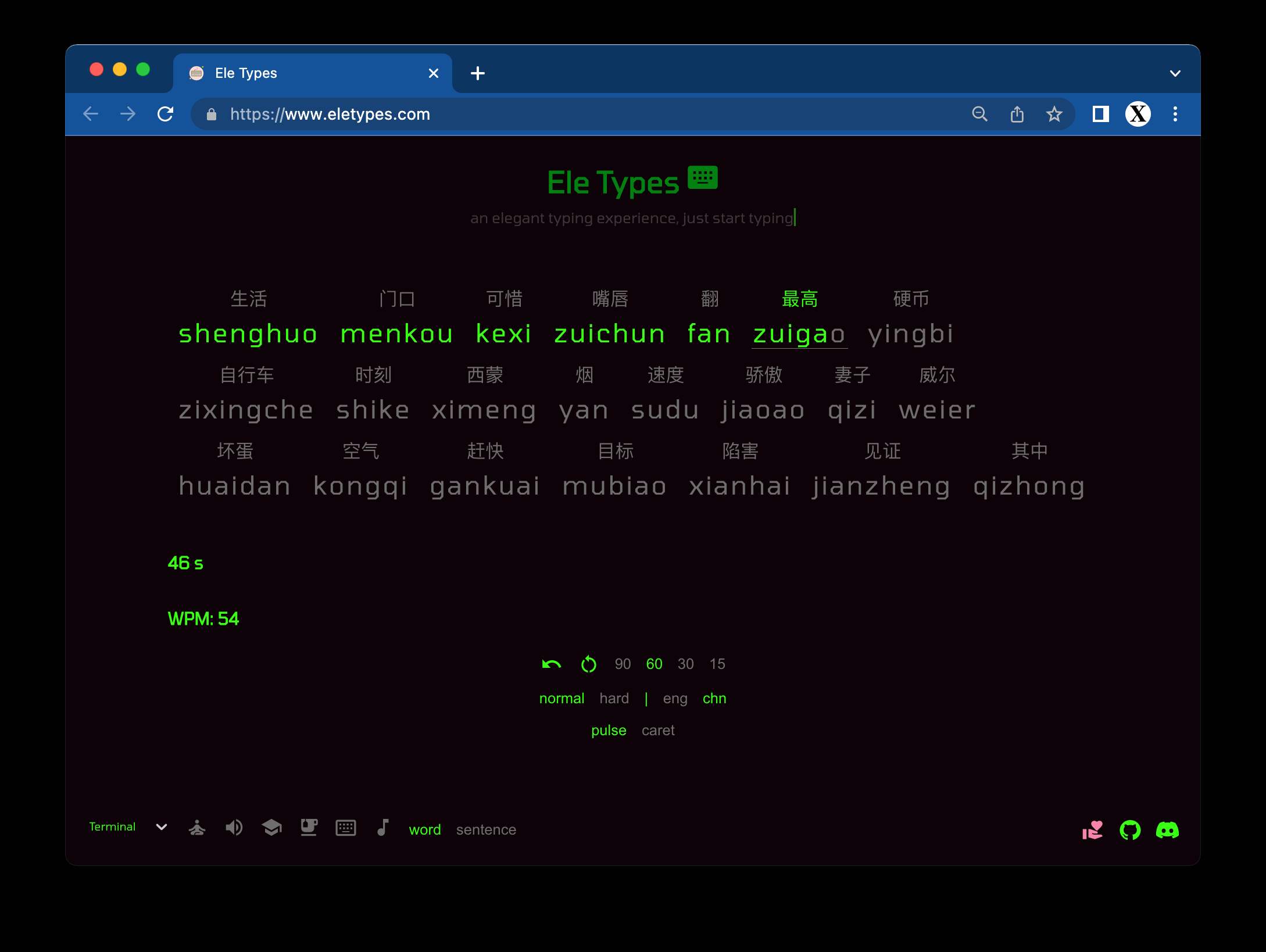Close the Ele Types tab
The height and width of the screenshot is (952, 1266).
click(434, 73)
